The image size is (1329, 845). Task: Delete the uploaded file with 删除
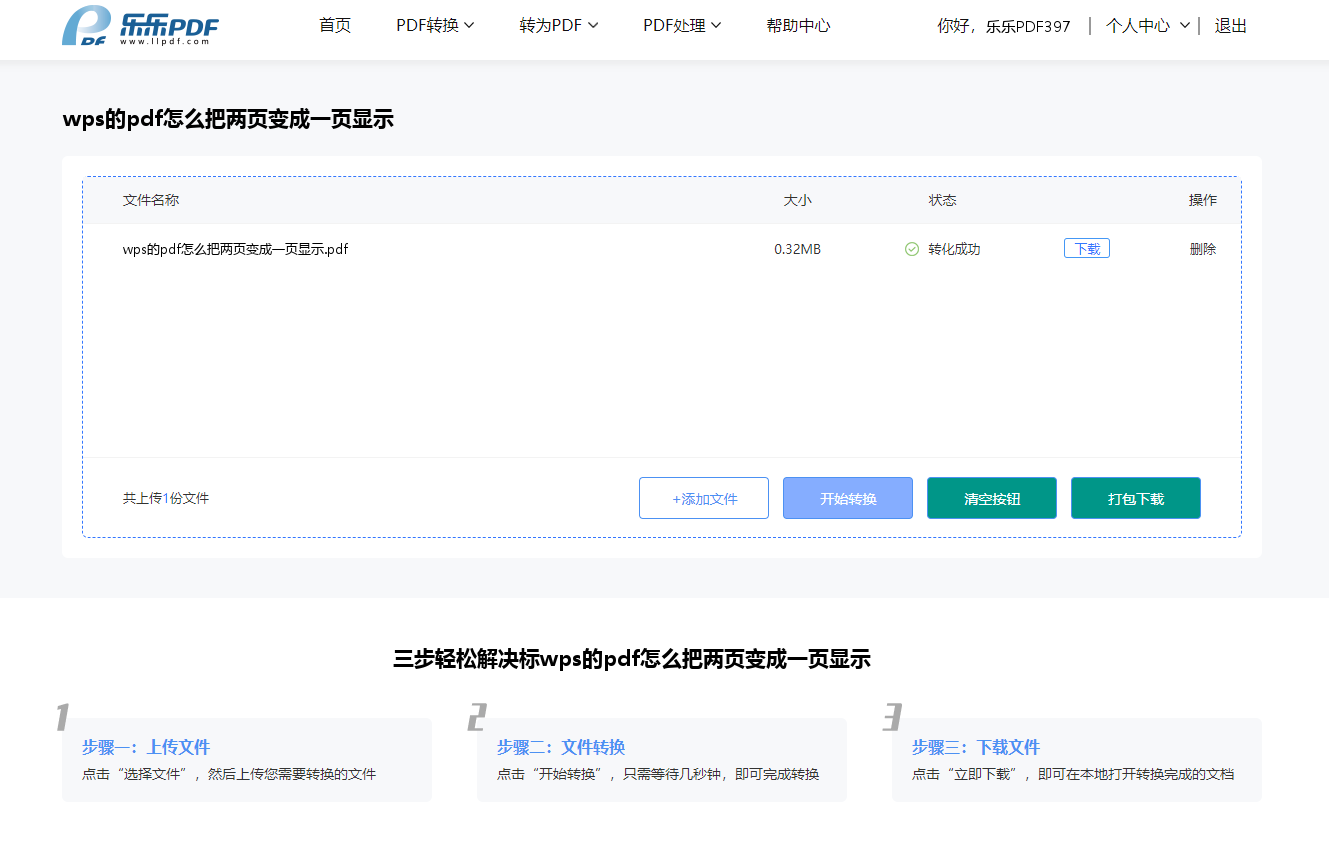1203,249
